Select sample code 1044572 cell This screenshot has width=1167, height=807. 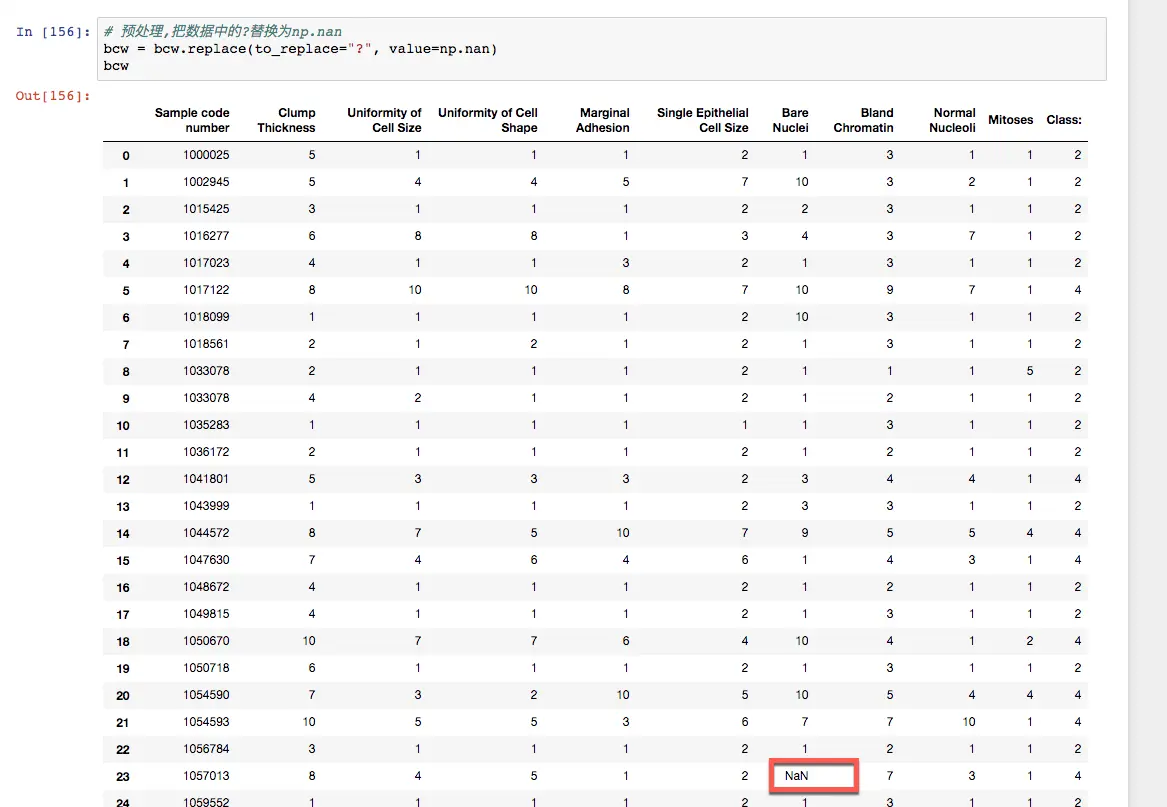tap(206, 533)
